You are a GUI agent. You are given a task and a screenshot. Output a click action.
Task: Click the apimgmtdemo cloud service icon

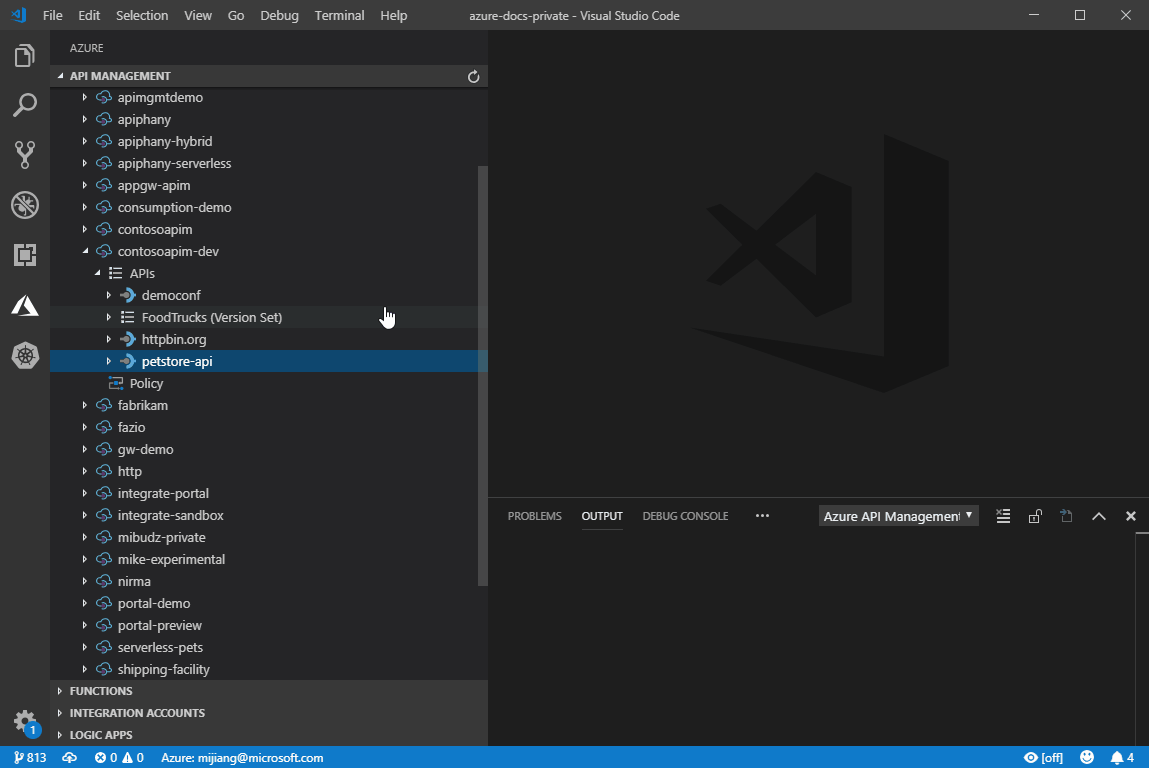point(104,97)
